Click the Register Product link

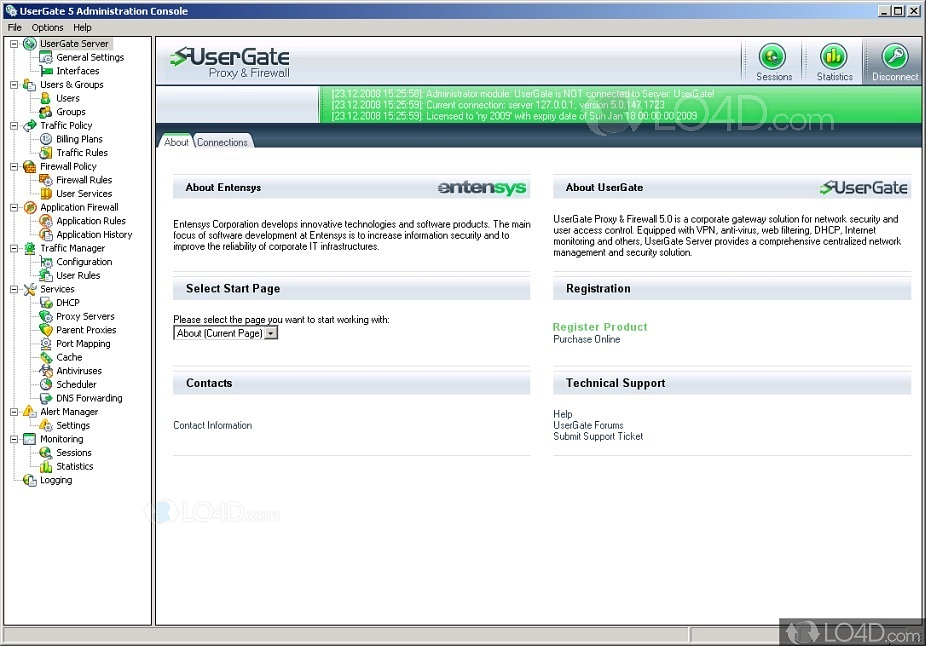click(x=600, y=327)
